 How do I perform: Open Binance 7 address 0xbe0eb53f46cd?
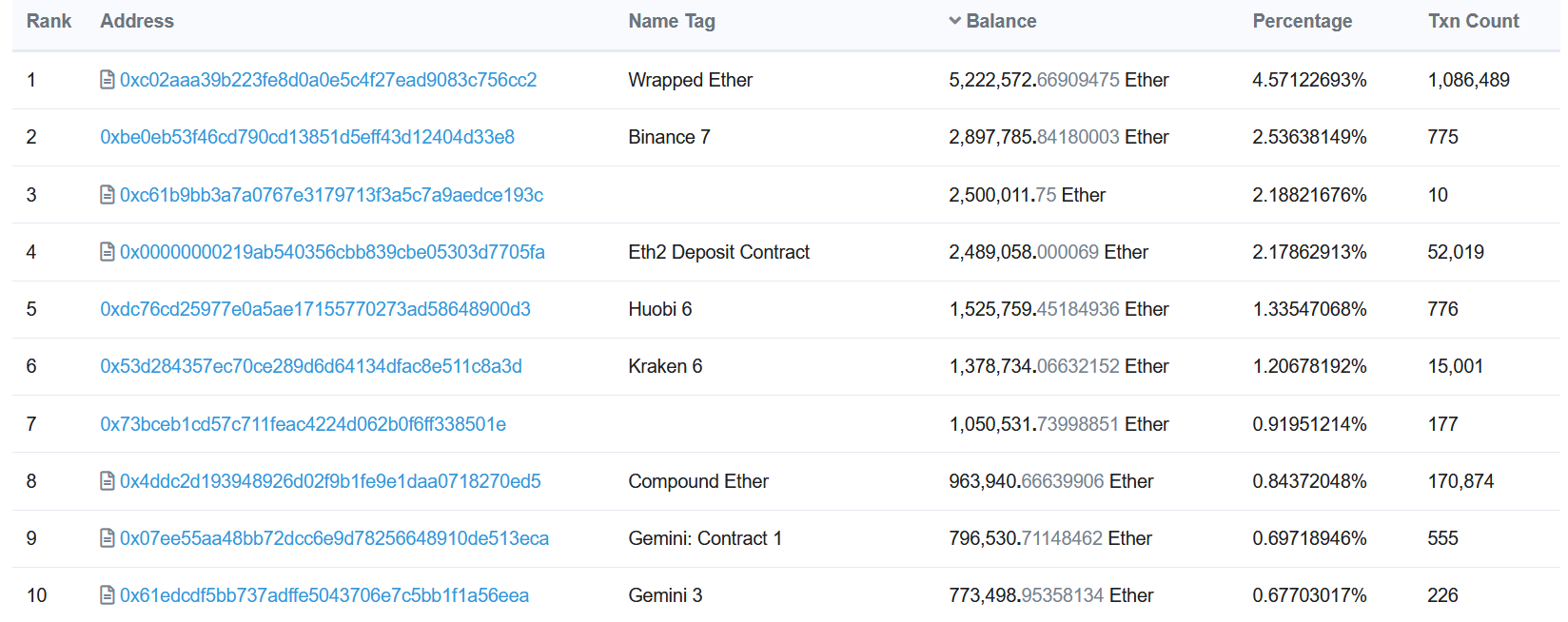307,137
